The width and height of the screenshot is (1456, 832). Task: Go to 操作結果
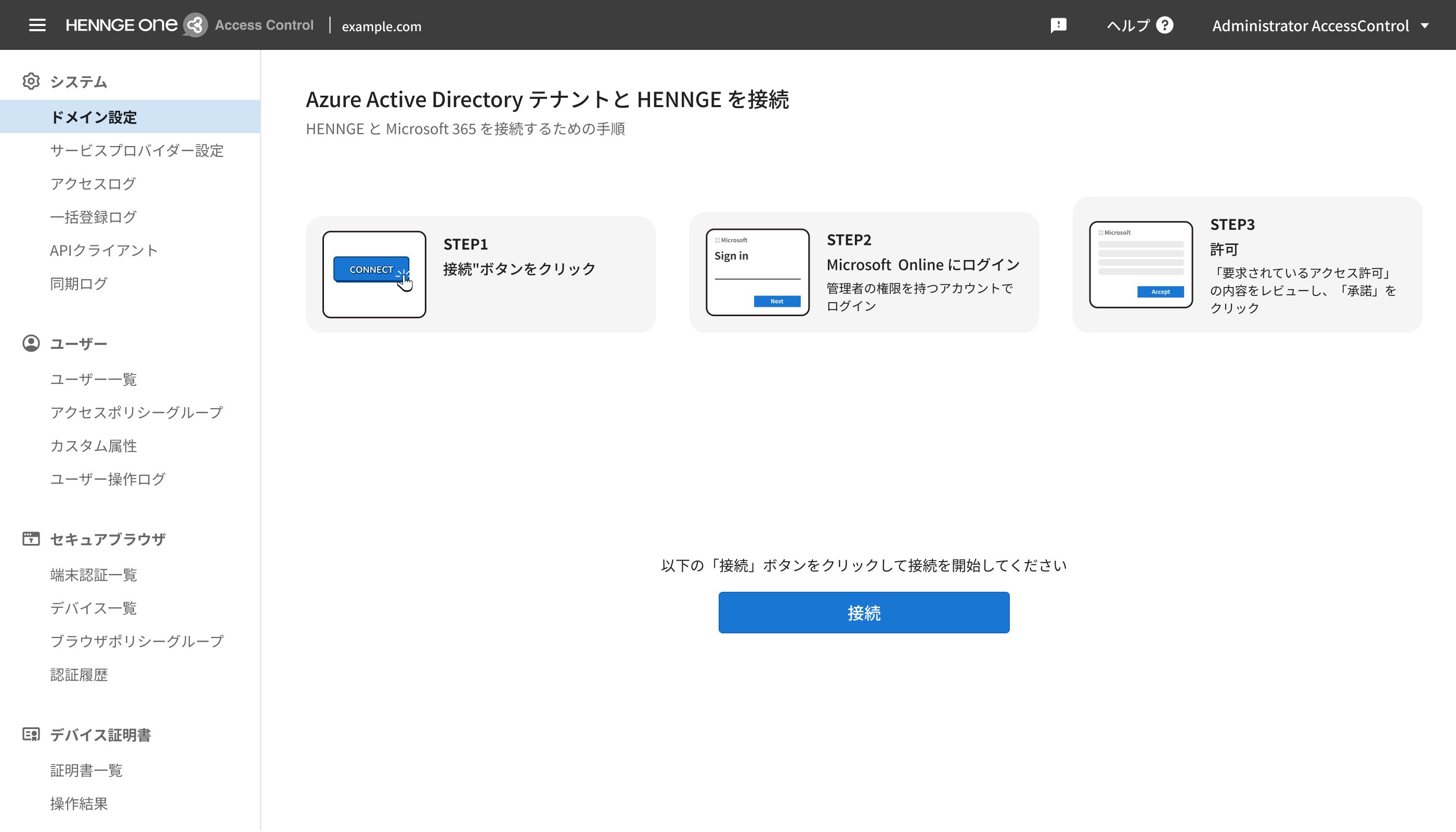click(x=79, y=803)
